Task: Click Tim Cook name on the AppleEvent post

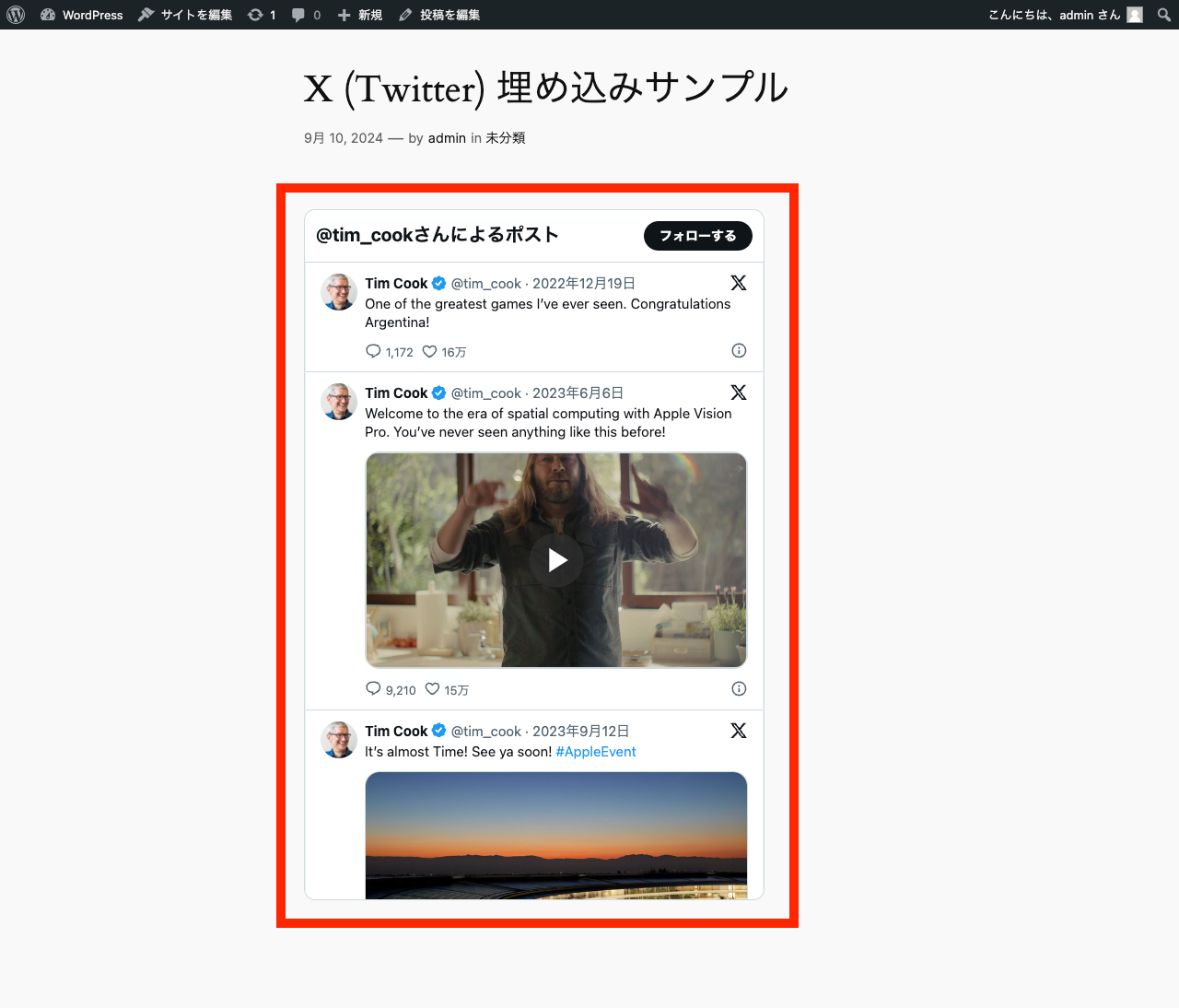Action: pos(396,732)
